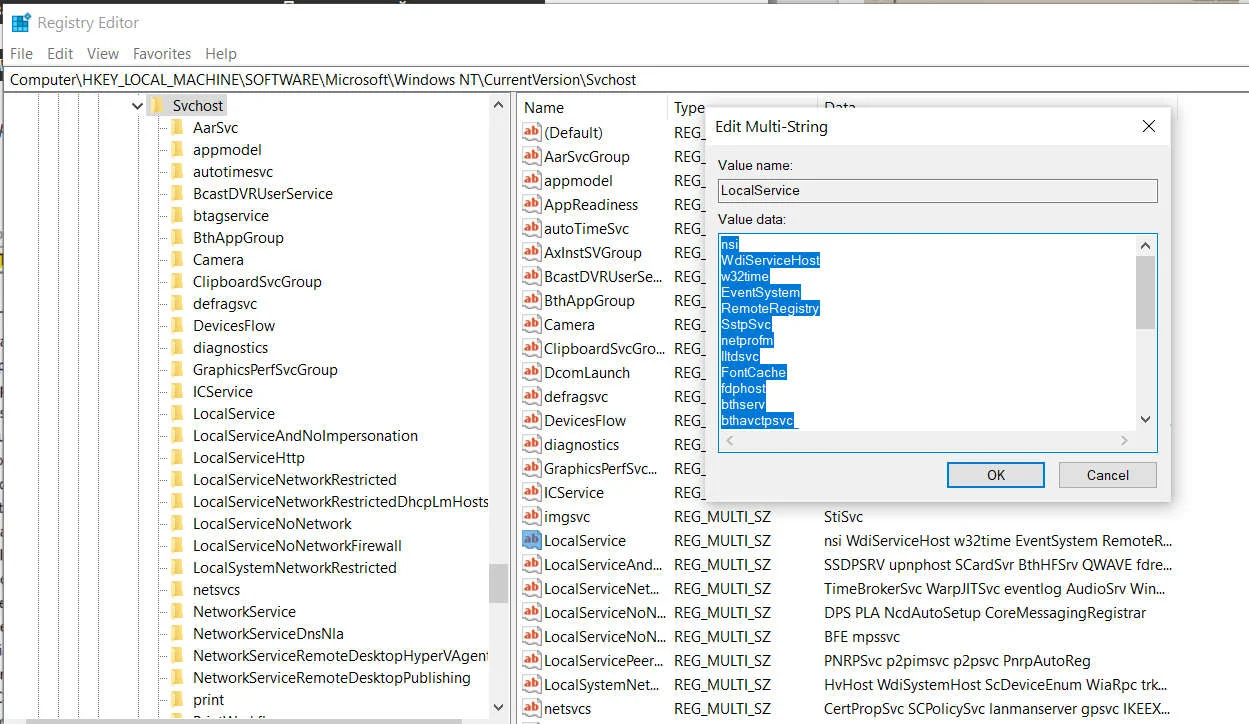Select the DevicesFlow folder icon in tree
Image resolution: width=1249 pixels, height=724 pixels.
point(177,325)
